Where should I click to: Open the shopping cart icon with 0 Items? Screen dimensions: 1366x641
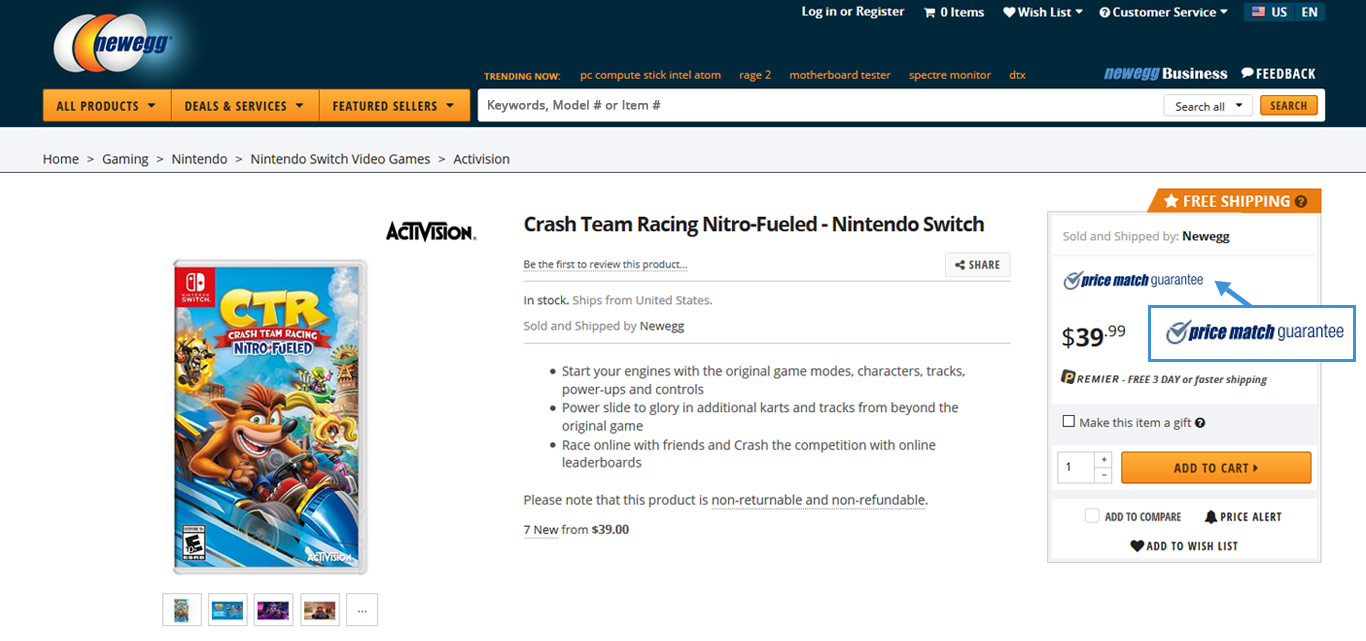(x=930, y=12)
